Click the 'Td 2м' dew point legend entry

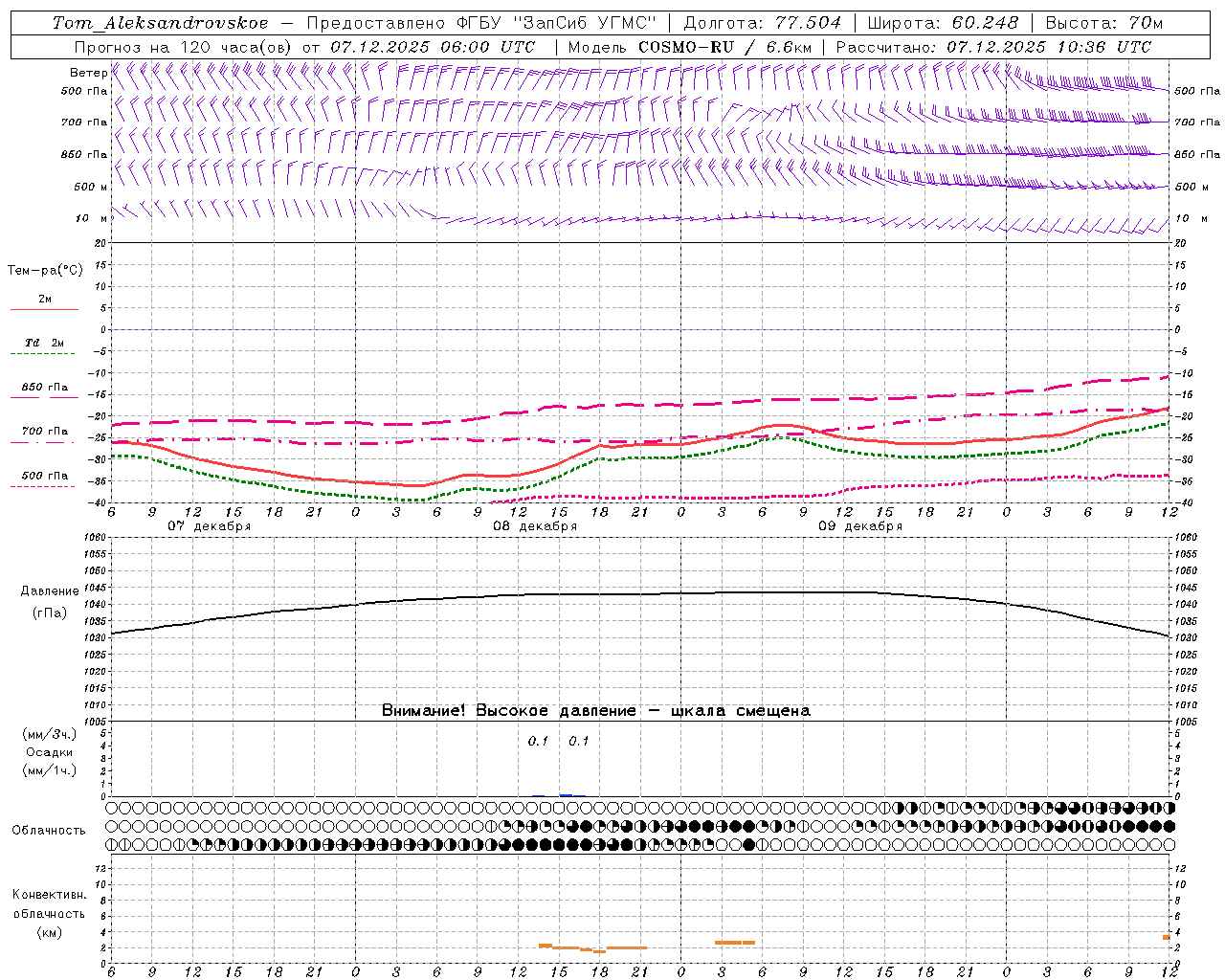click(44, 343)
